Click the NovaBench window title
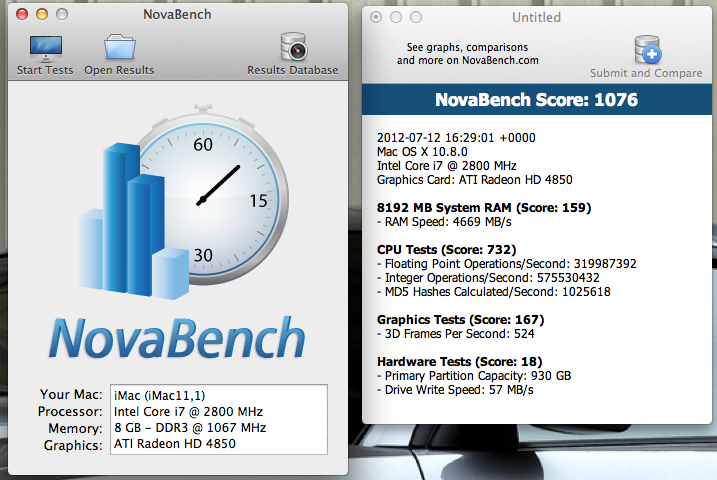Viewport: 717px width, 480px height. [177, 15]
